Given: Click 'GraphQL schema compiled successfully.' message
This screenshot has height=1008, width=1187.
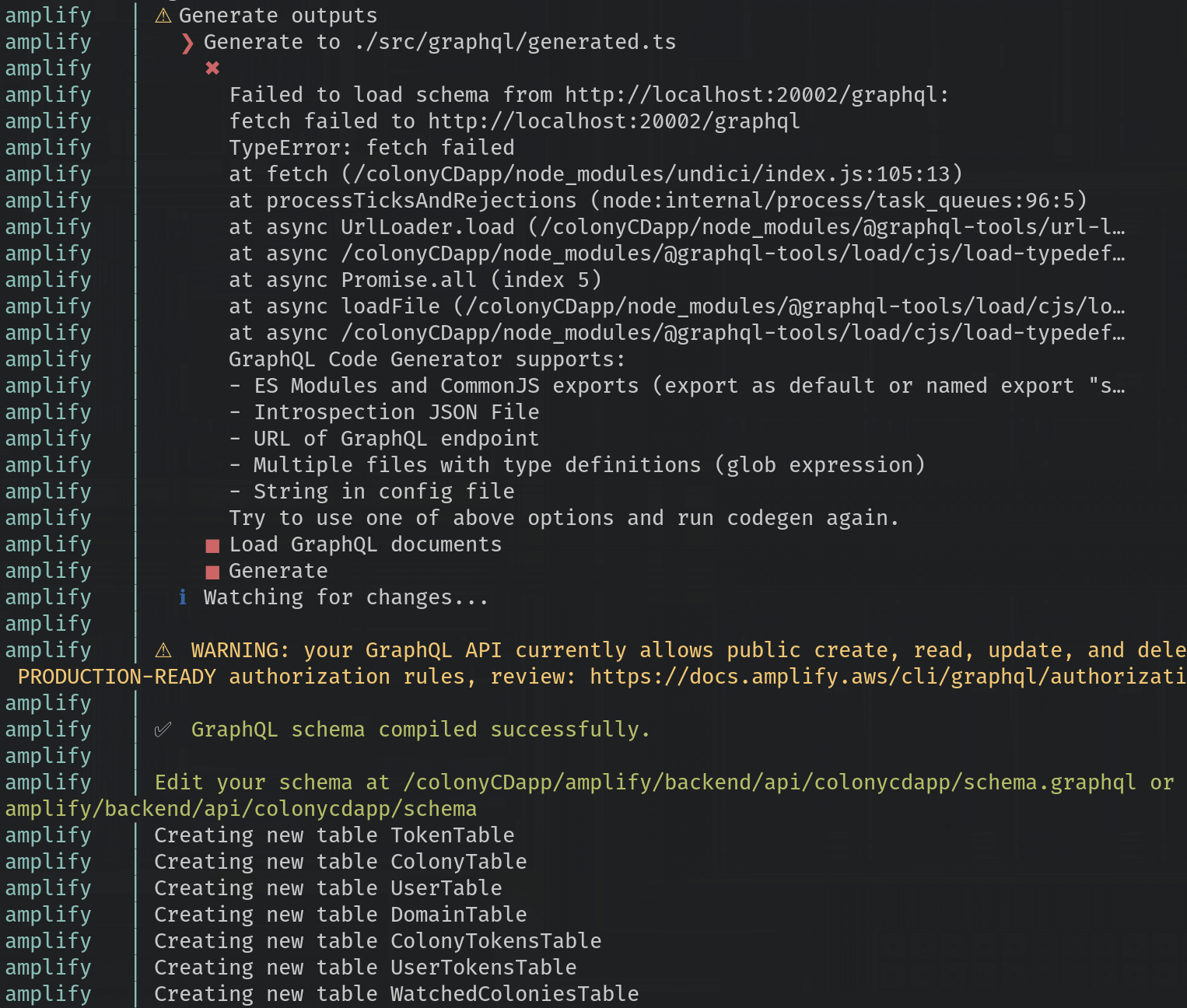Looking at the screenshot, I should [421, 730].
